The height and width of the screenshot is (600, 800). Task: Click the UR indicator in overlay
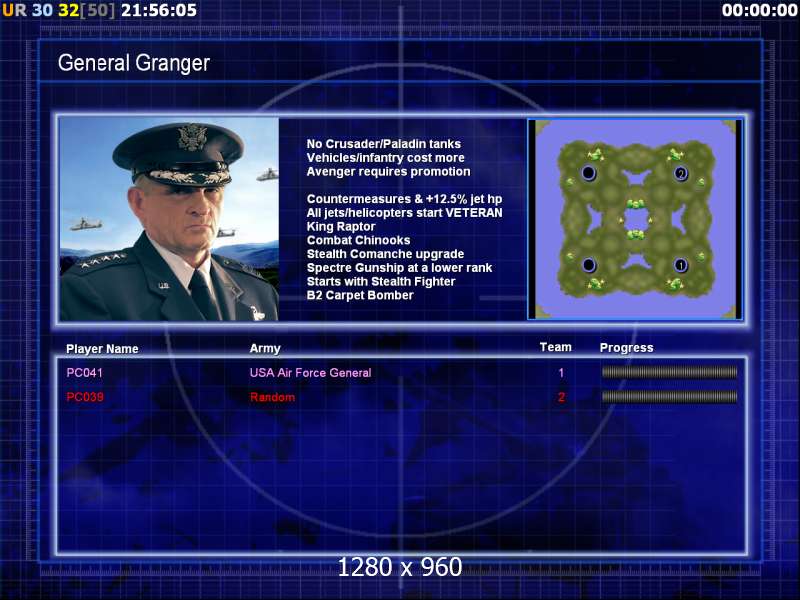point(14,10)
